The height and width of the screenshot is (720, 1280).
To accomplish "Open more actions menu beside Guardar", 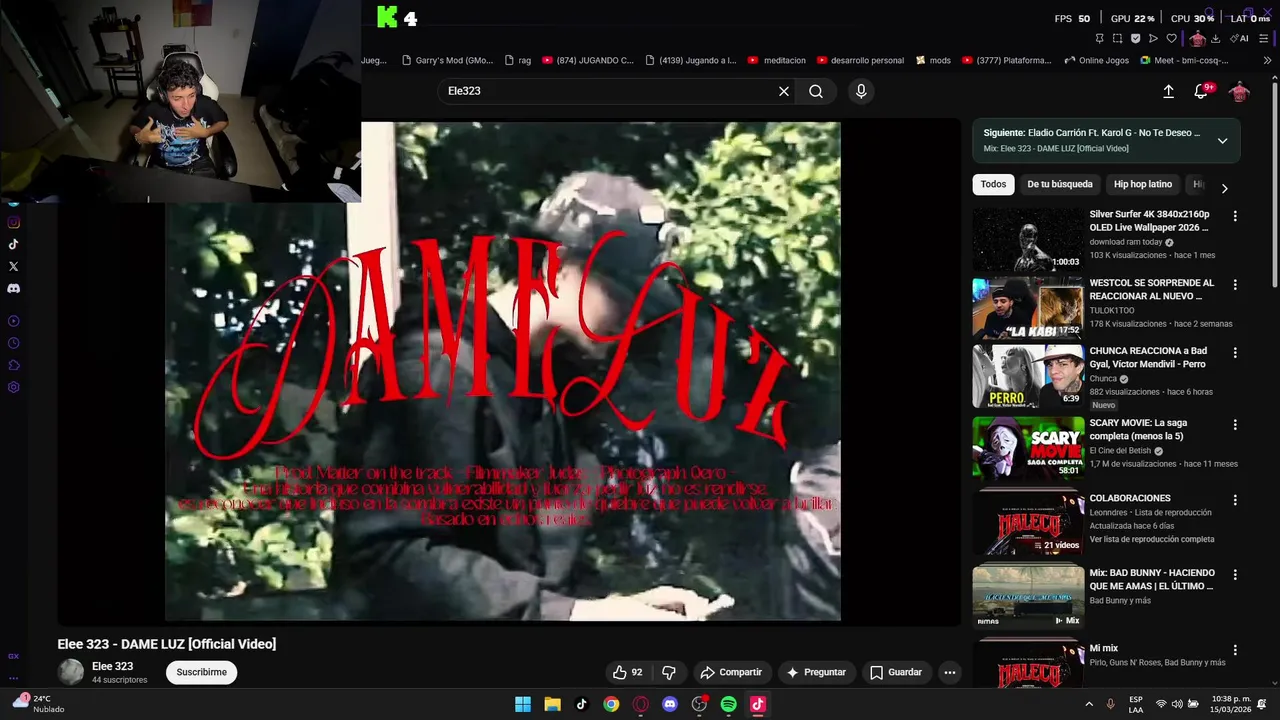I will [950, 672].
